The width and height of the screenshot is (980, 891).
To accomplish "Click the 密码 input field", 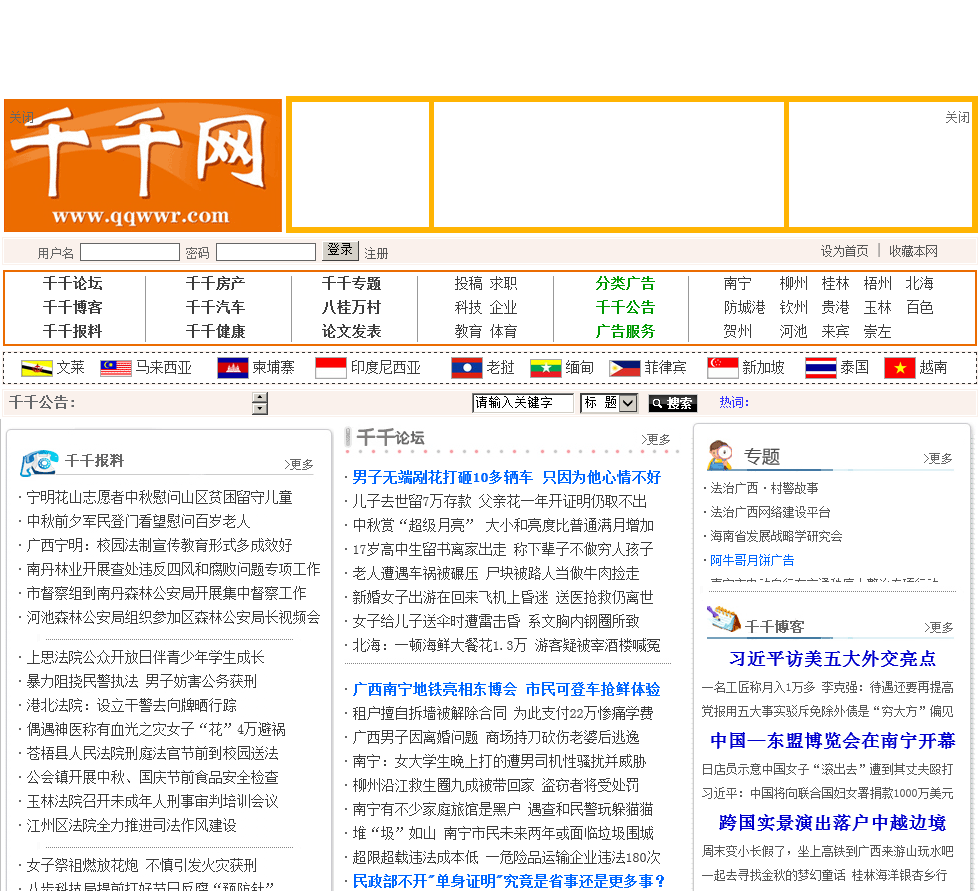I will click(x=266, y=252).
